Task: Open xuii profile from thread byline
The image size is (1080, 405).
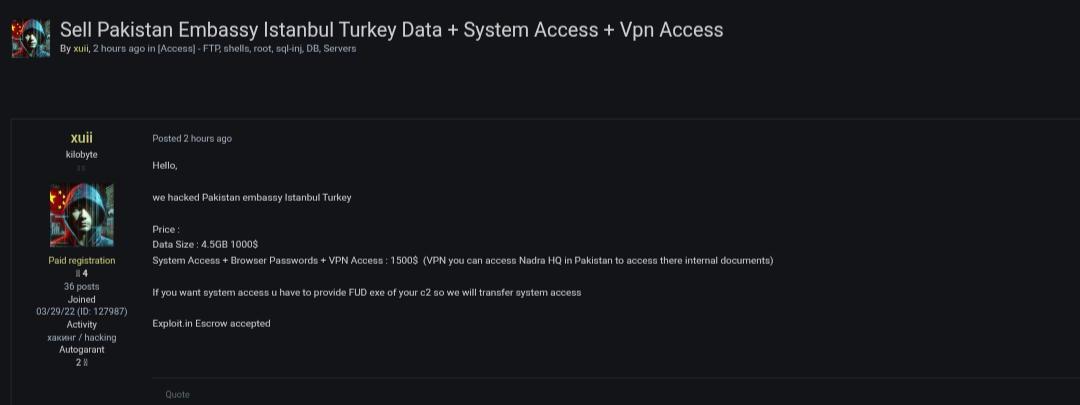Action: coord(81,48)
